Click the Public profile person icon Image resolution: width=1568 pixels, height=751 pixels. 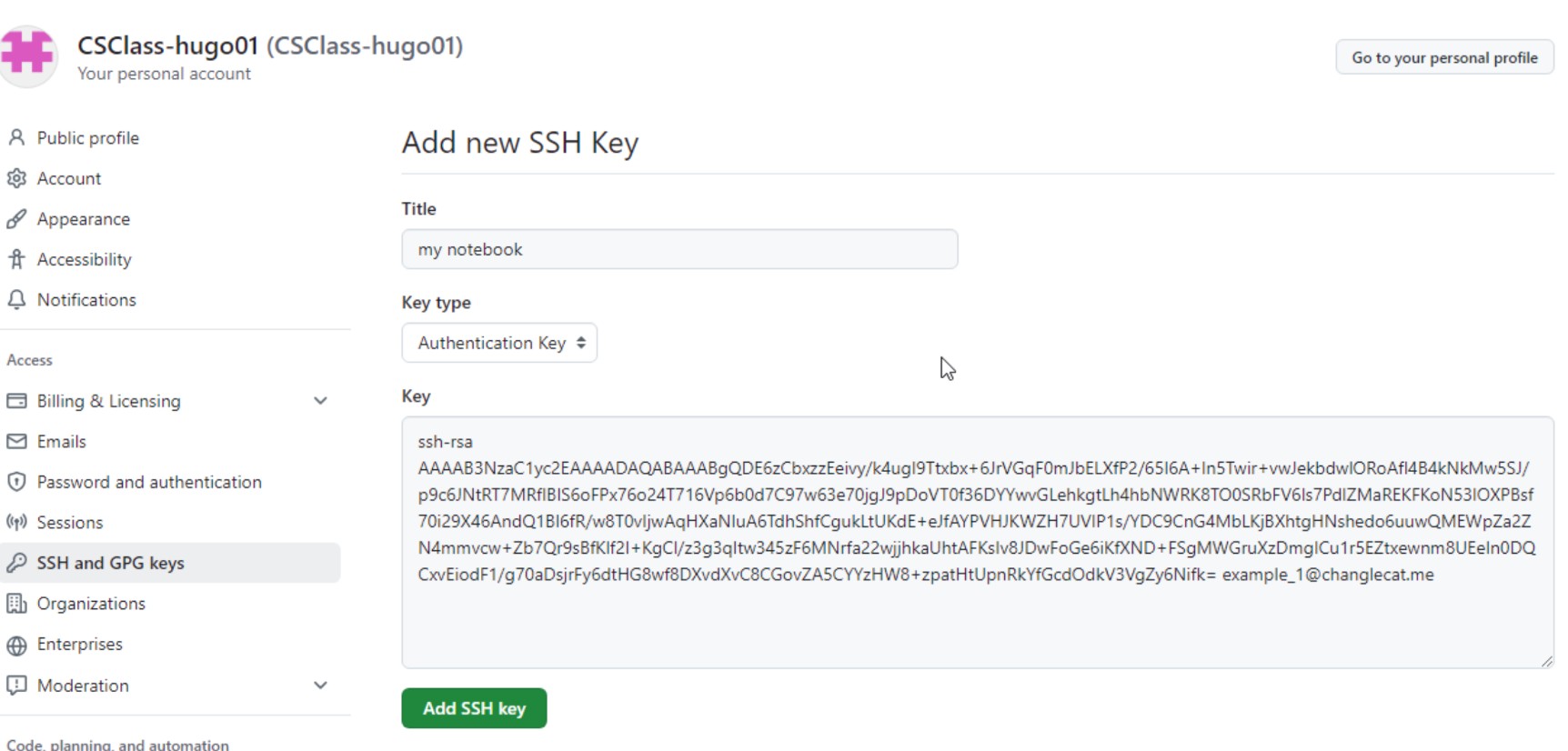[x=16, y=137]
